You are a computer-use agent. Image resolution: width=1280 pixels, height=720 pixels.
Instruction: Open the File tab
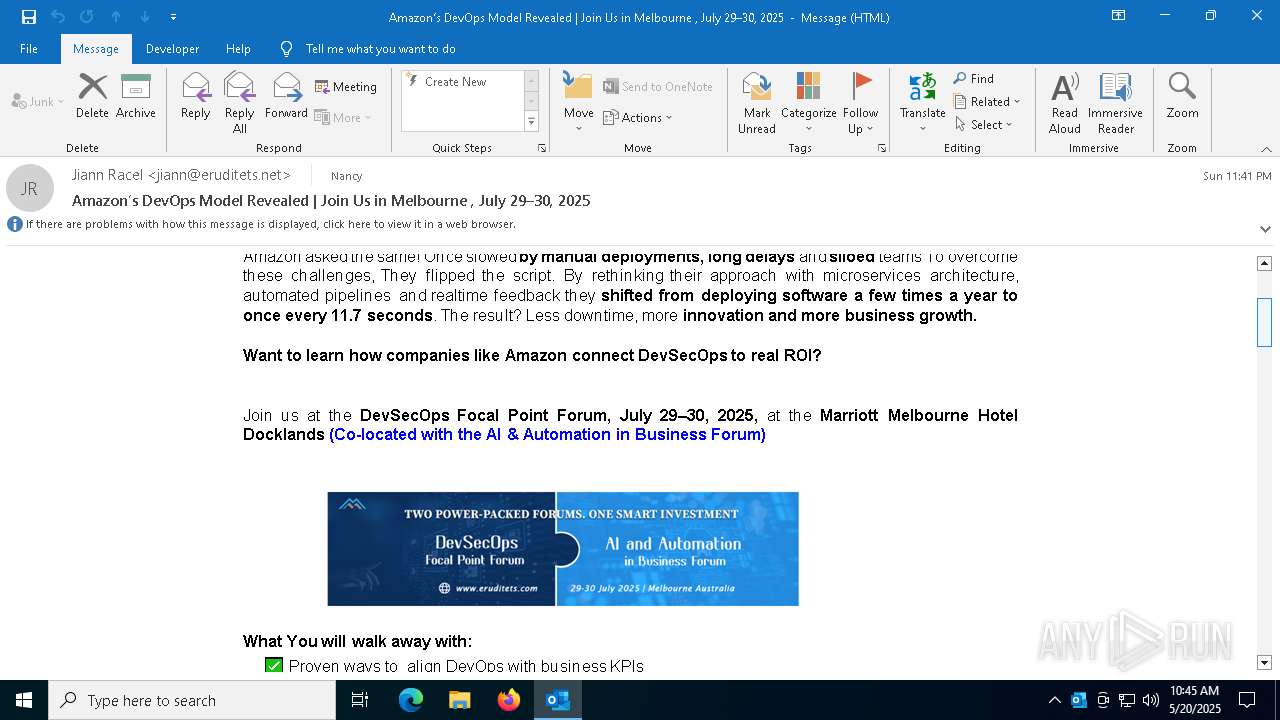(x=29, y=49)
